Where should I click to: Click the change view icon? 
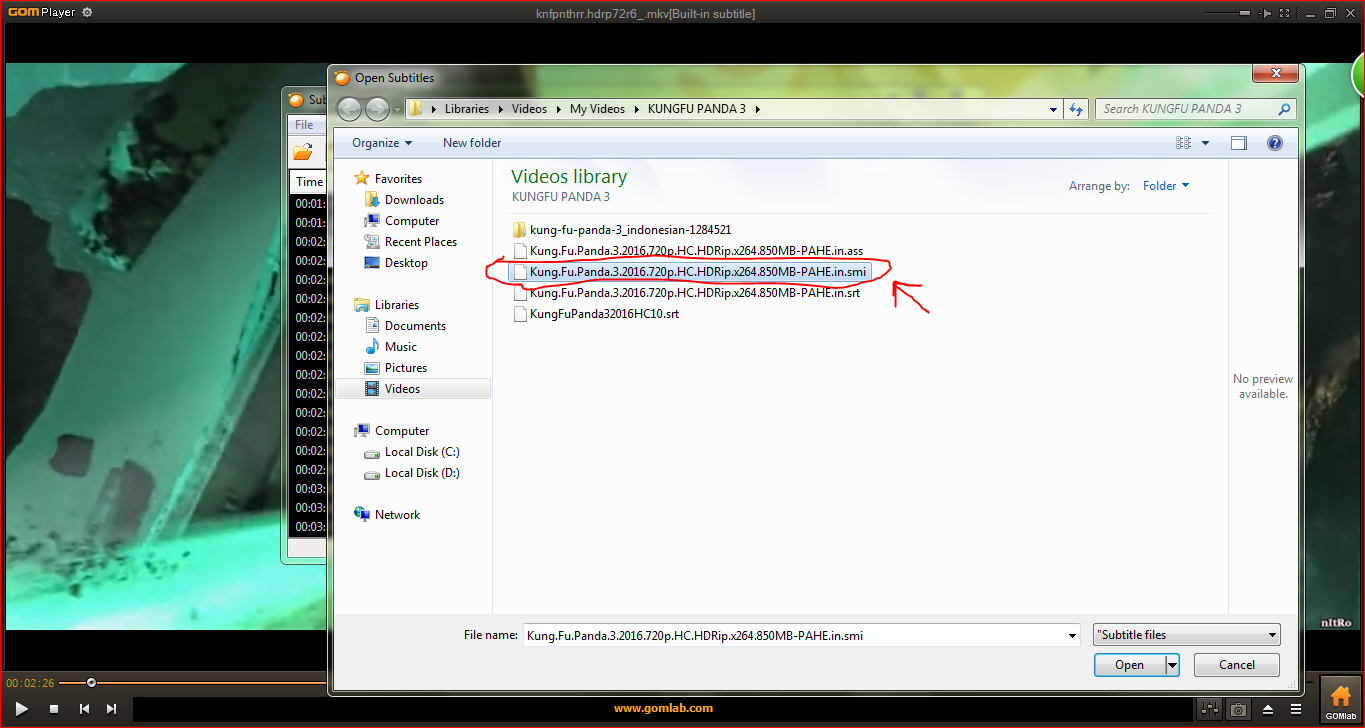(x=1184, y=143)
